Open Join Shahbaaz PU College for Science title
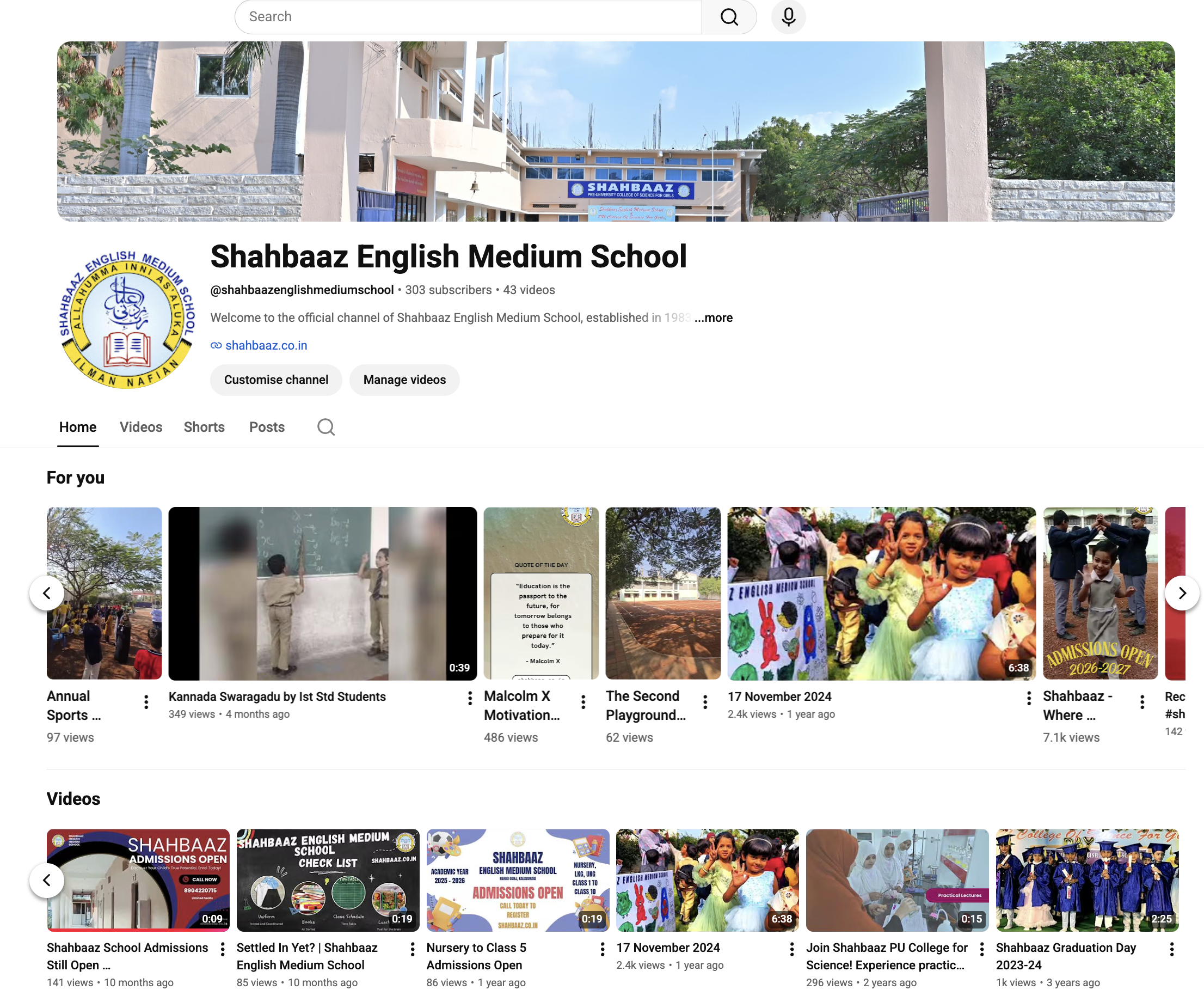Image resolution: width=1204 pixels, height=1002 pixels. (886, 956)
